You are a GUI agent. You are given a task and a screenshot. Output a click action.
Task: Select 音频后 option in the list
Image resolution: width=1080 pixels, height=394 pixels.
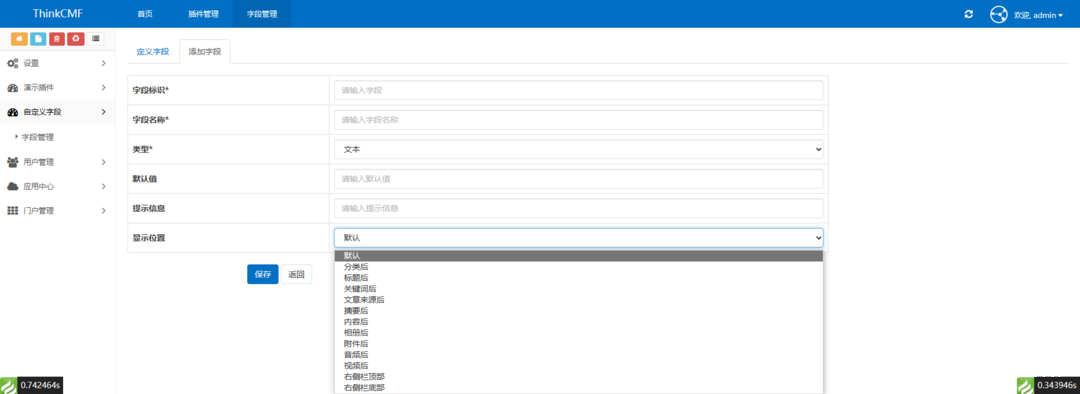tap(579, 355)
